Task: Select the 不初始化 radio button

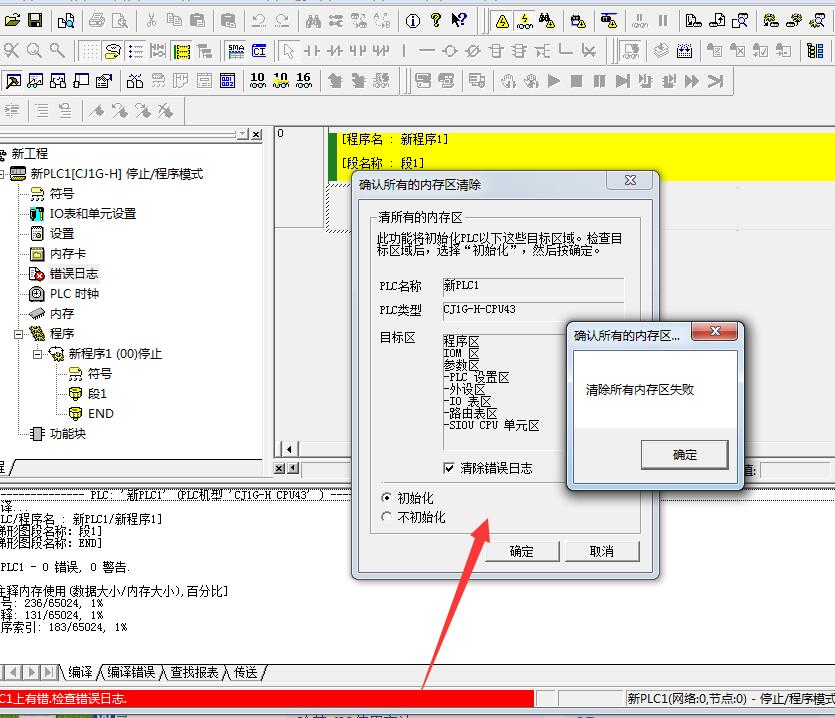Action: click(x=387, y=517)
